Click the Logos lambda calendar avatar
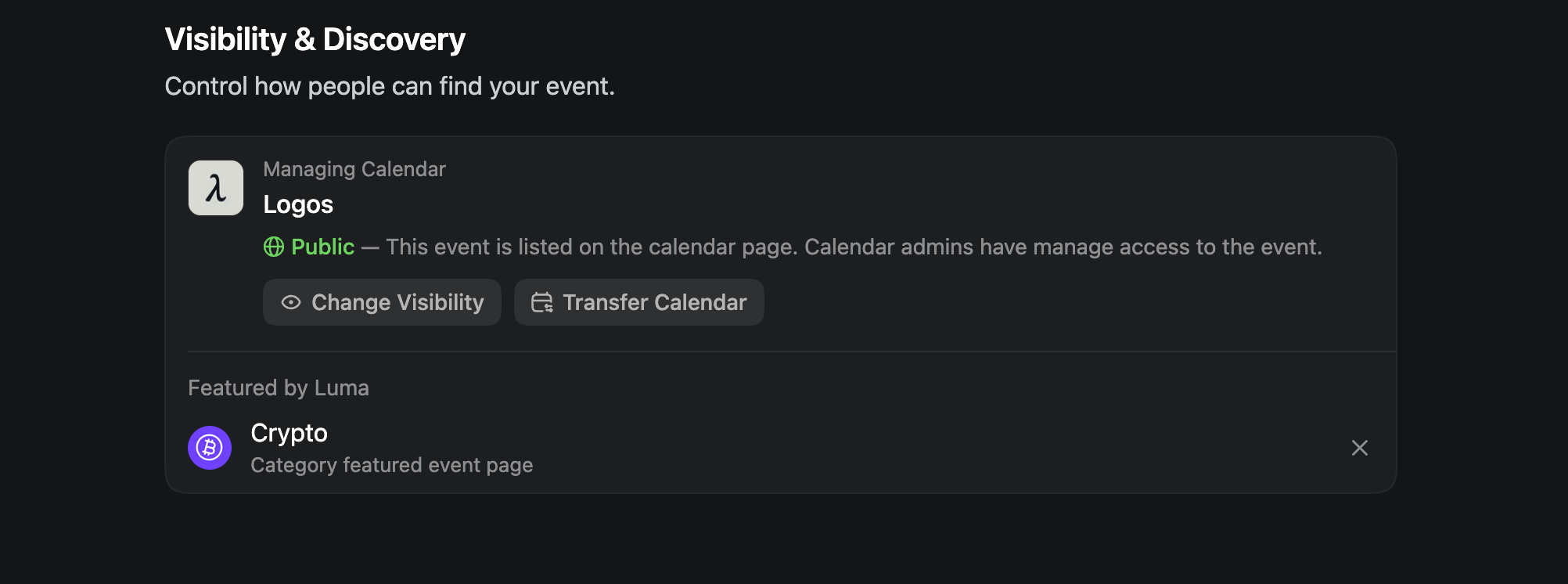Image resolution: width=1568 pixels, height=584 pixels. click(x=216, y=188)
